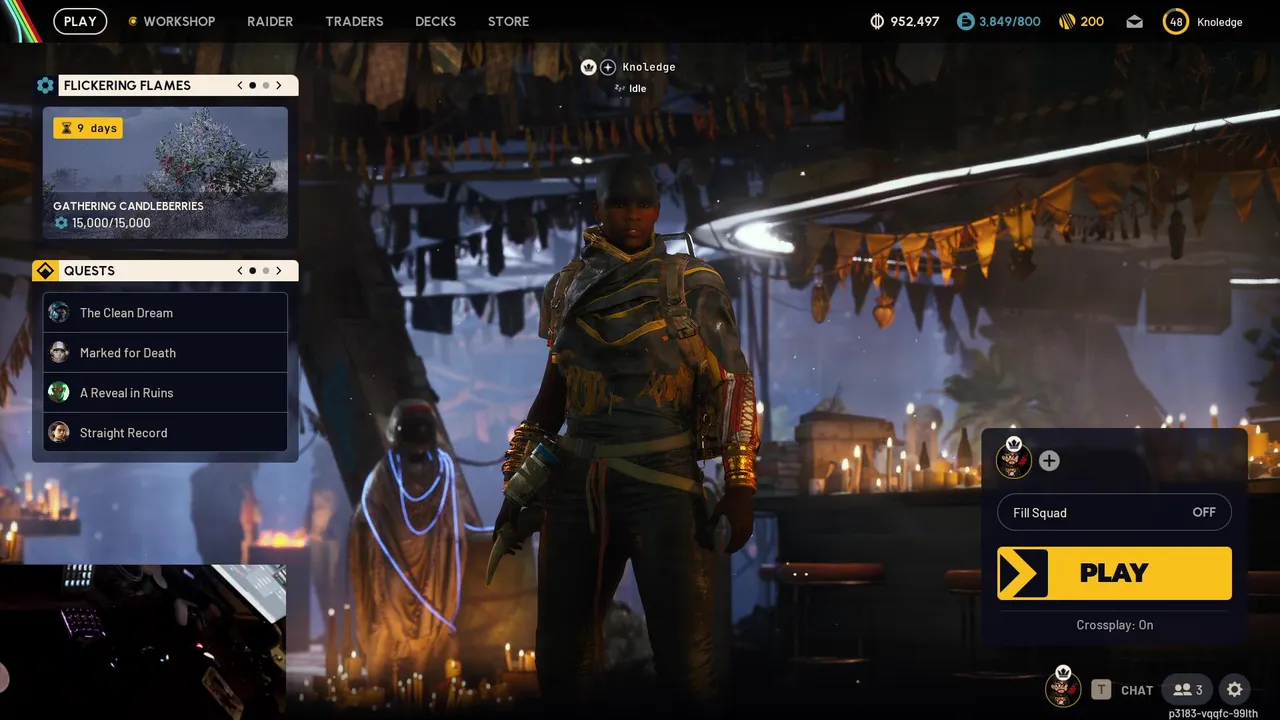Click the 200 token balance
The height and width of the screenshot is (720, 1280).
click(x=1092, y=21)
